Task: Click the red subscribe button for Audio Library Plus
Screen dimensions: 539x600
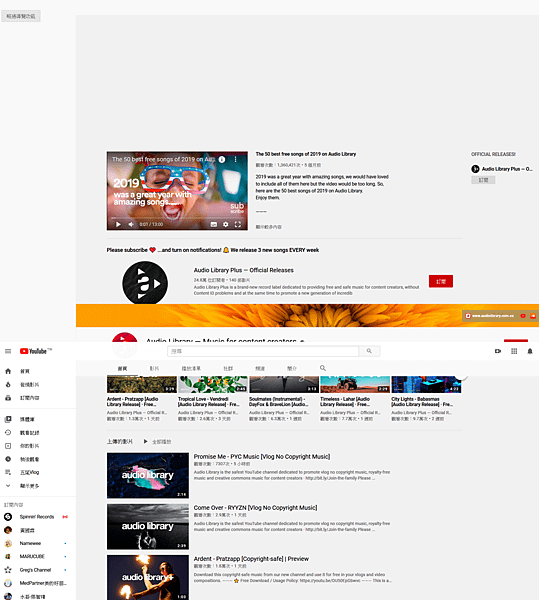Action: point(441,281)
